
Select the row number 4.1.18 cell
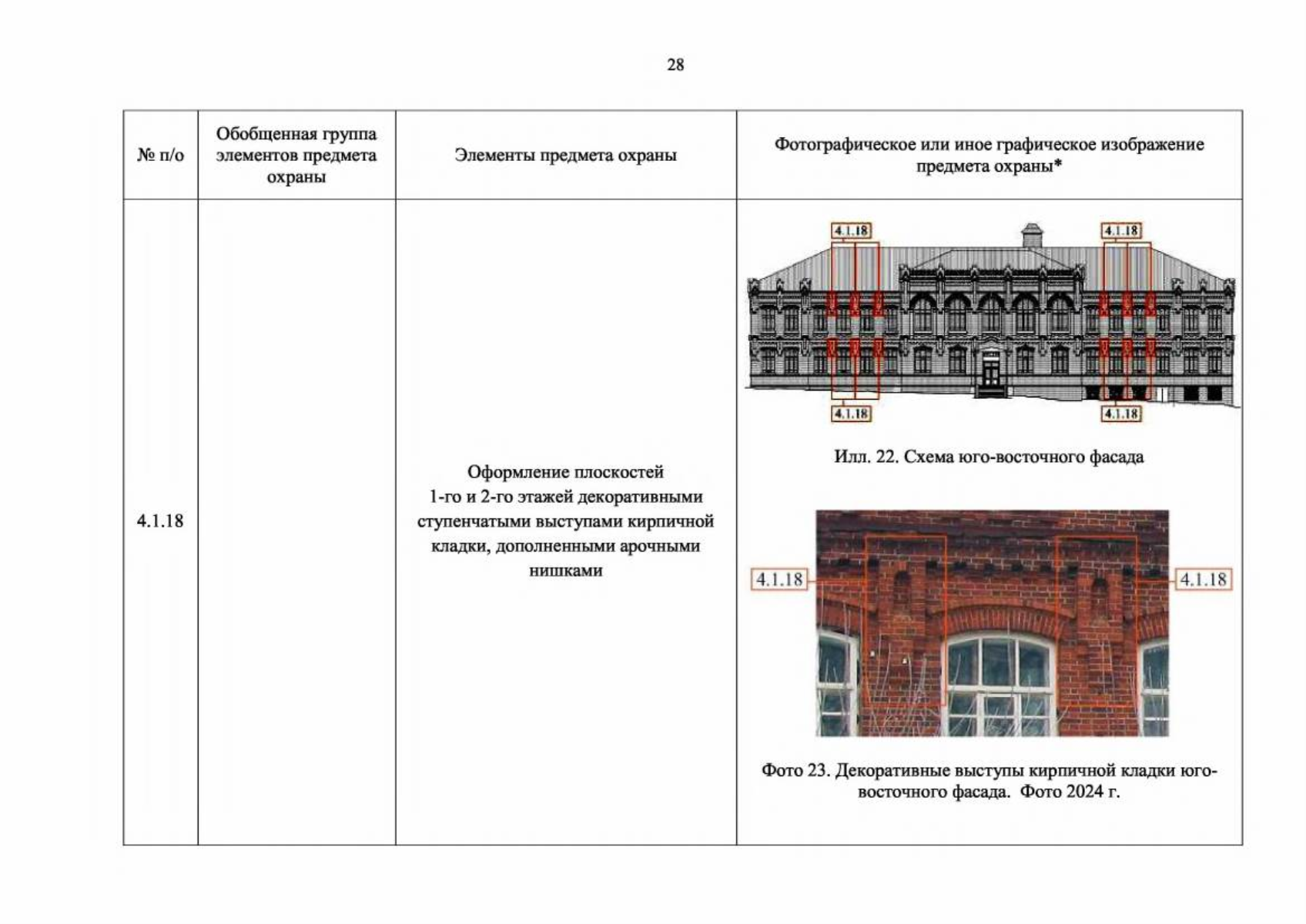click(160, 521)
